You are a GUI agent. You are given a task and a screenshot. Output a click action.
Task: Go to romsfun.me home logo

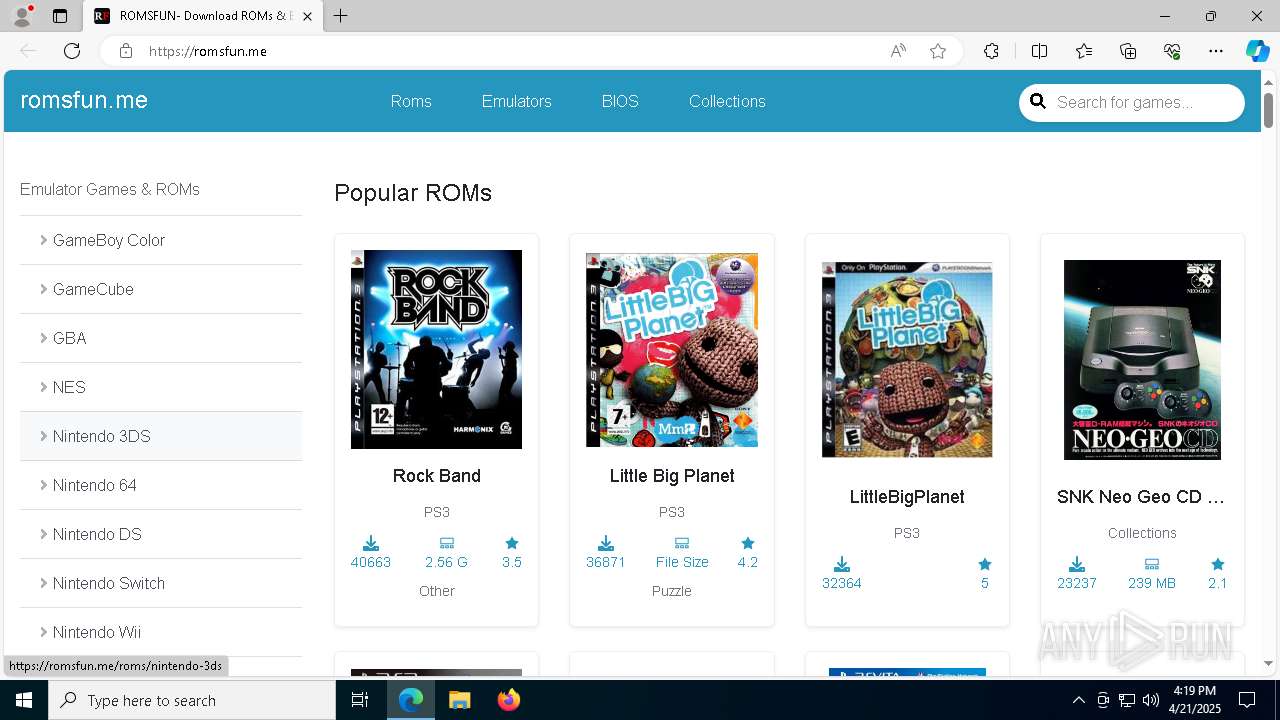click(x=84, y=100)
